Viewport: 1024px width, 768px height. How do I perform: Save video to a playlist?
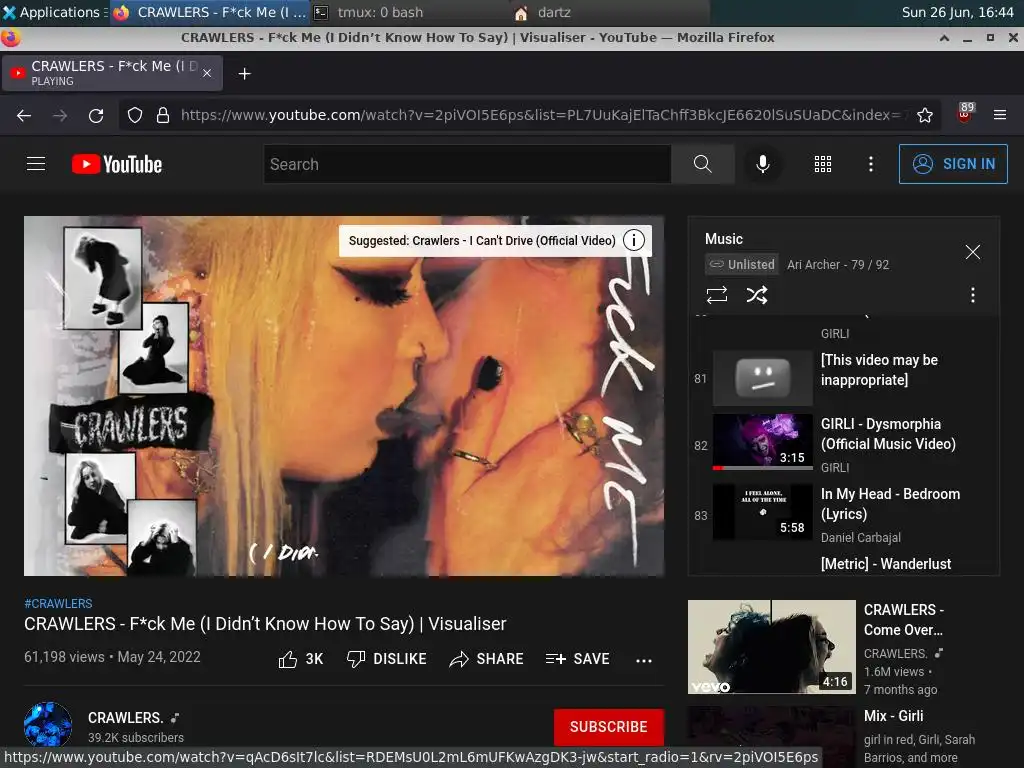click(577, 659)
